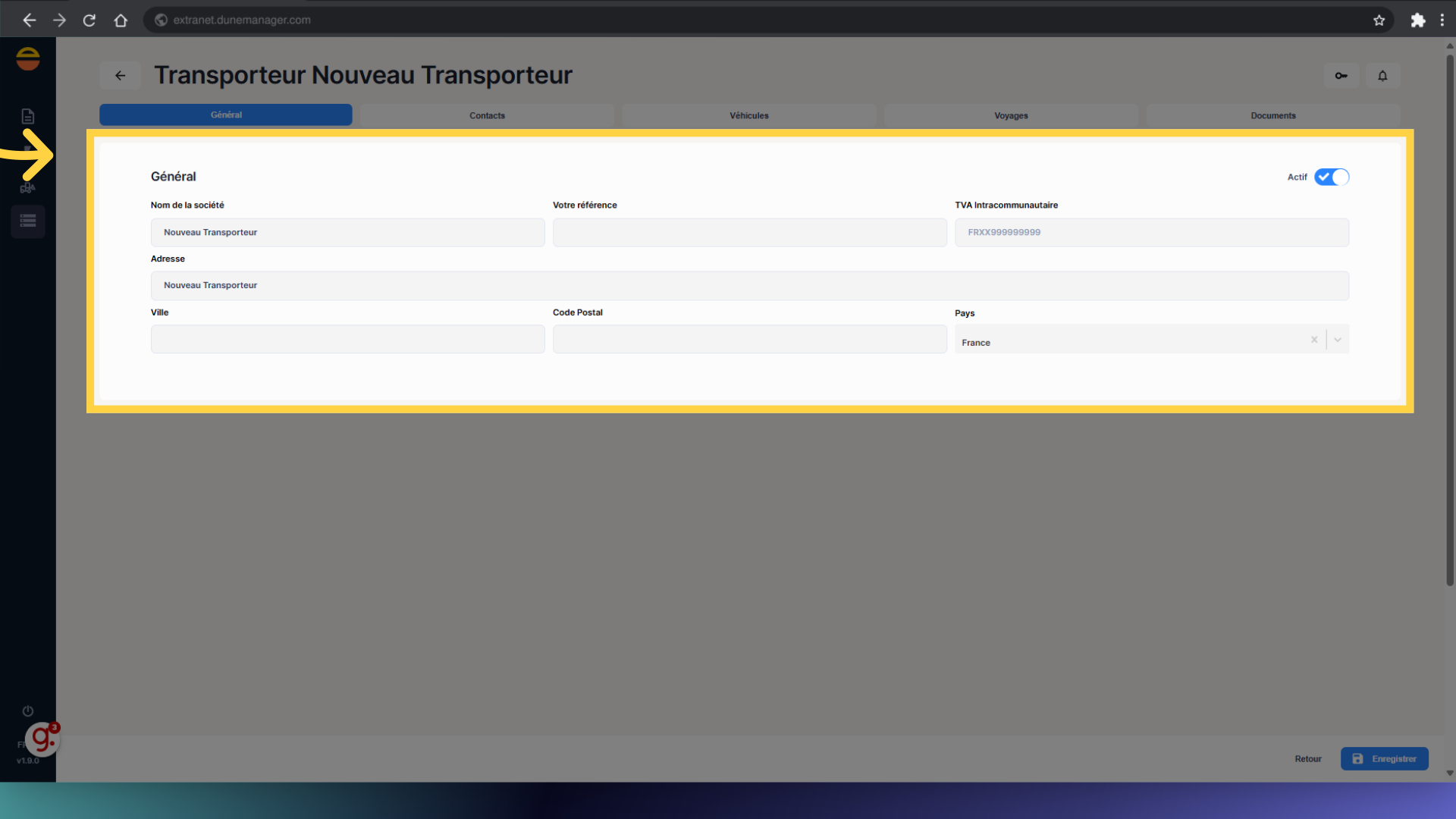
Task: Switch to the Véhicules tab
Action: click(748, 115)
